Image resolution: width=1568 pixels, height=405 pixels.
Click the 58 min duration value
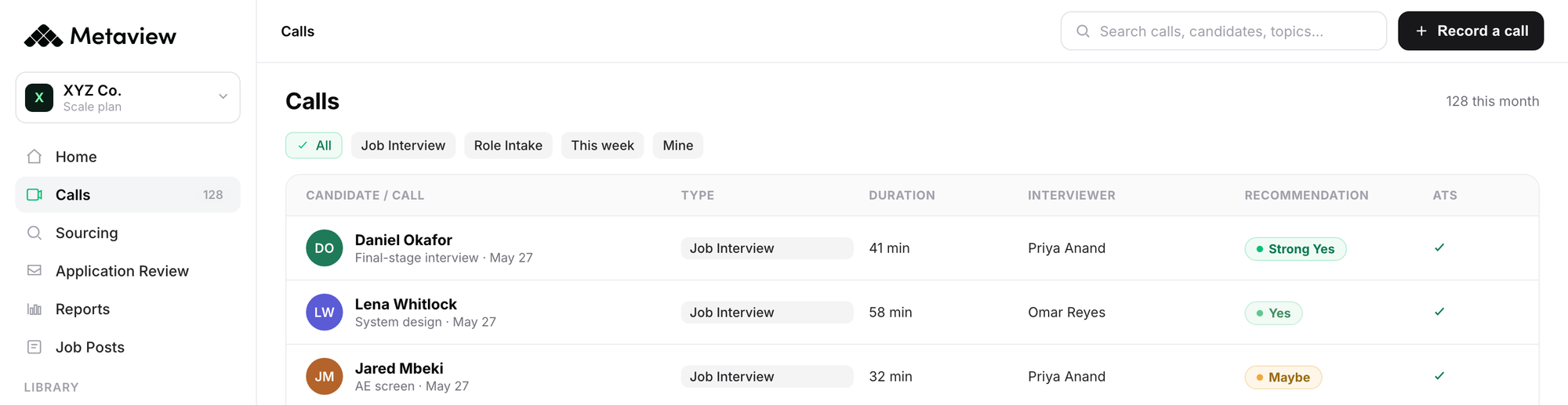click(891, 313)
